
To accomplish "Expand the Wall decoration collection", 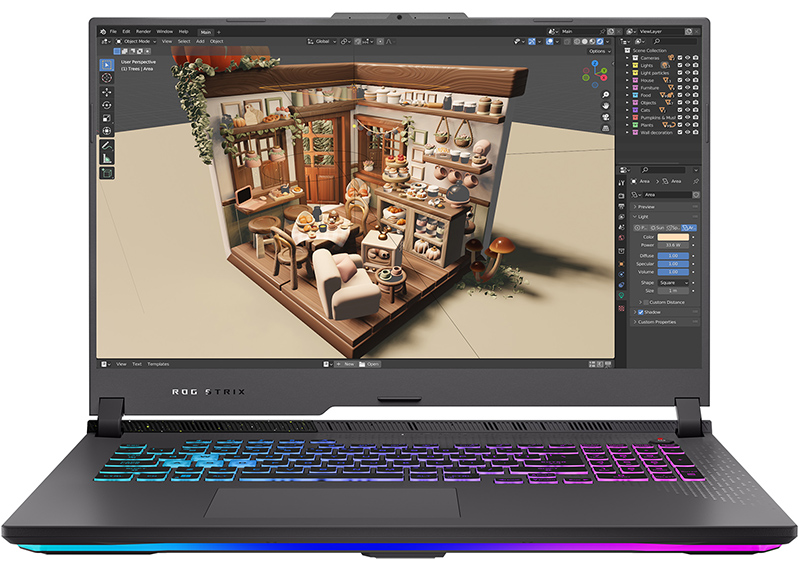I will pos(628,133).
